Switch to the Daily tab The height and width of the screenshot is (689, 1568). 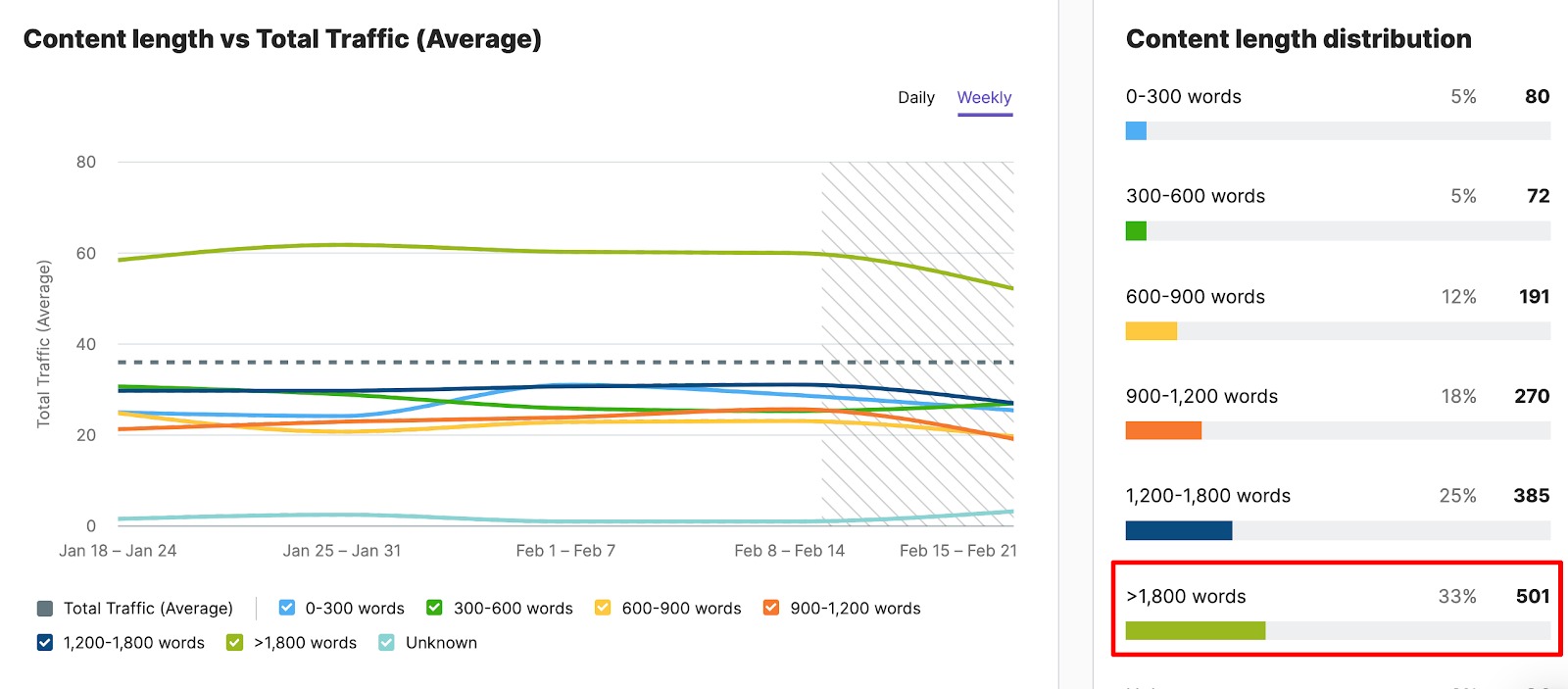[x=916, y=97]
